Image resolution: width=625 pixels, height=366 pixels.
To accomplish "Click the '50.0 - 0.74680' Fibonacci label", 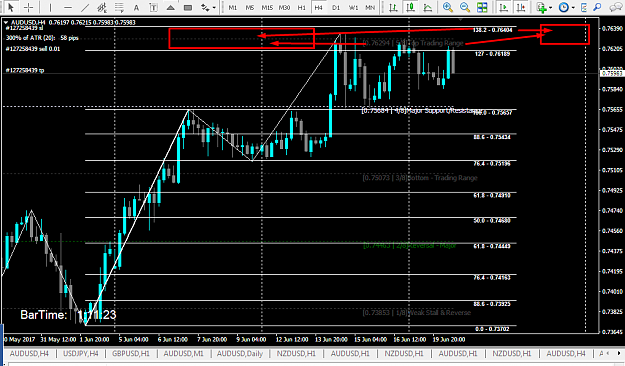I will (x=492, y=220).
